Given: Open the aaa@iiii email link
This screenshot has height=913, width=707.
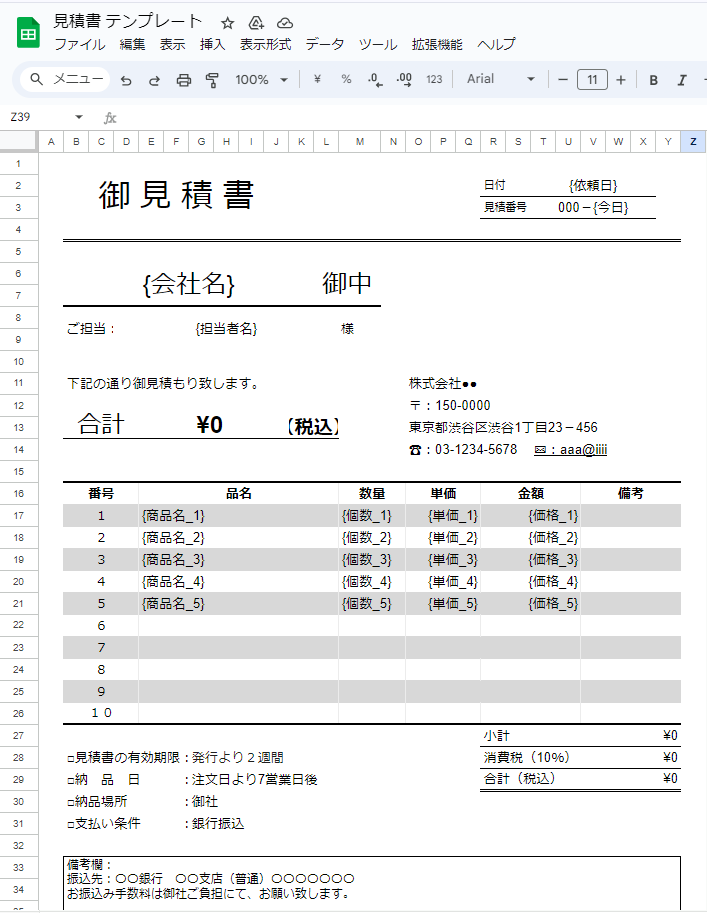Looking at the screenshot, I should [x=571, y=450].
